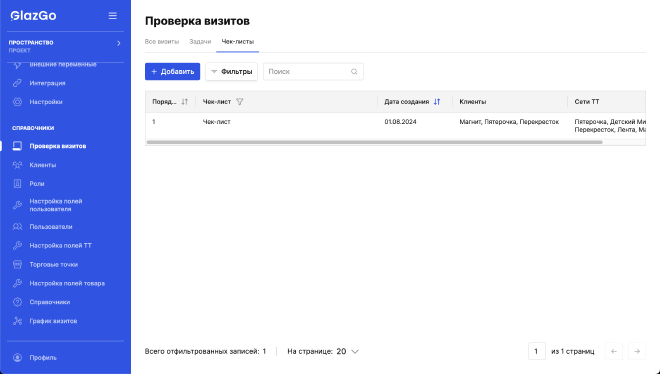Click the Чек-лист row name cell

click(x=216, y=122)
